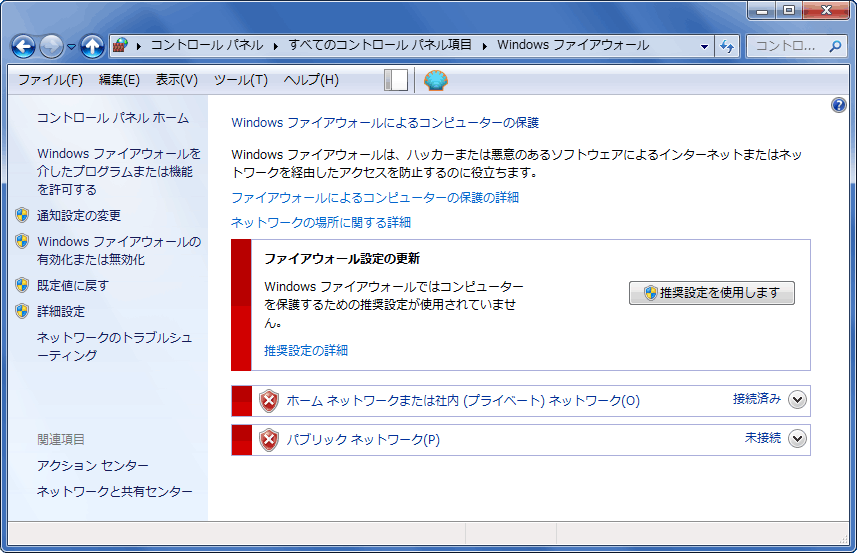This screenshot has height=553, width=857.
Task: Open breadcrumb arrow after すべてのコントロール パネル項目
Action: click(484, 46)
